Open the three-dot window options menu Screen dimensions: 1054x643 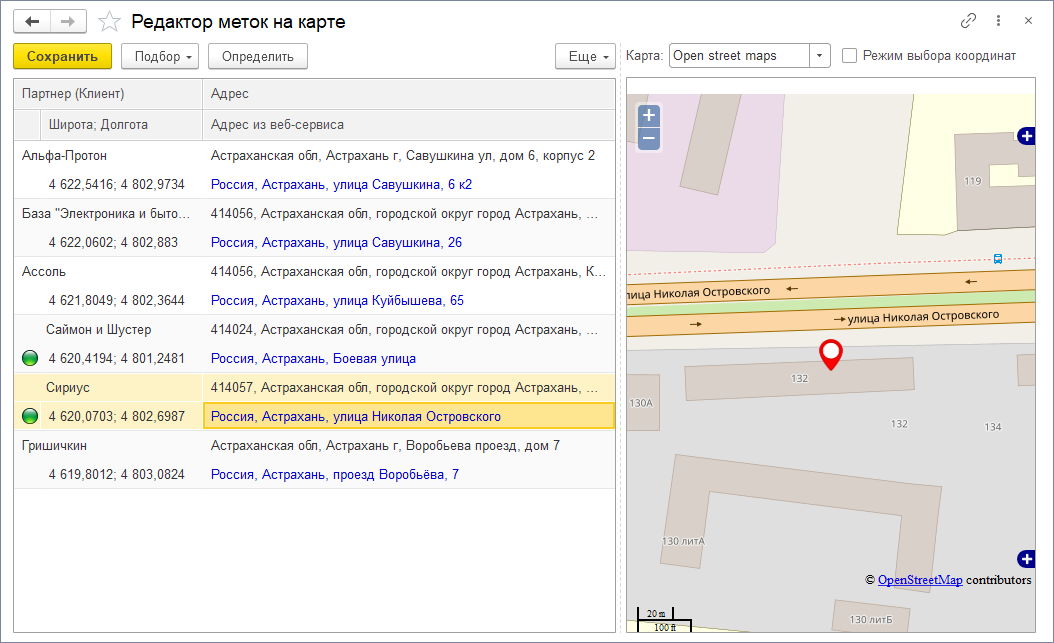(998, 21)
